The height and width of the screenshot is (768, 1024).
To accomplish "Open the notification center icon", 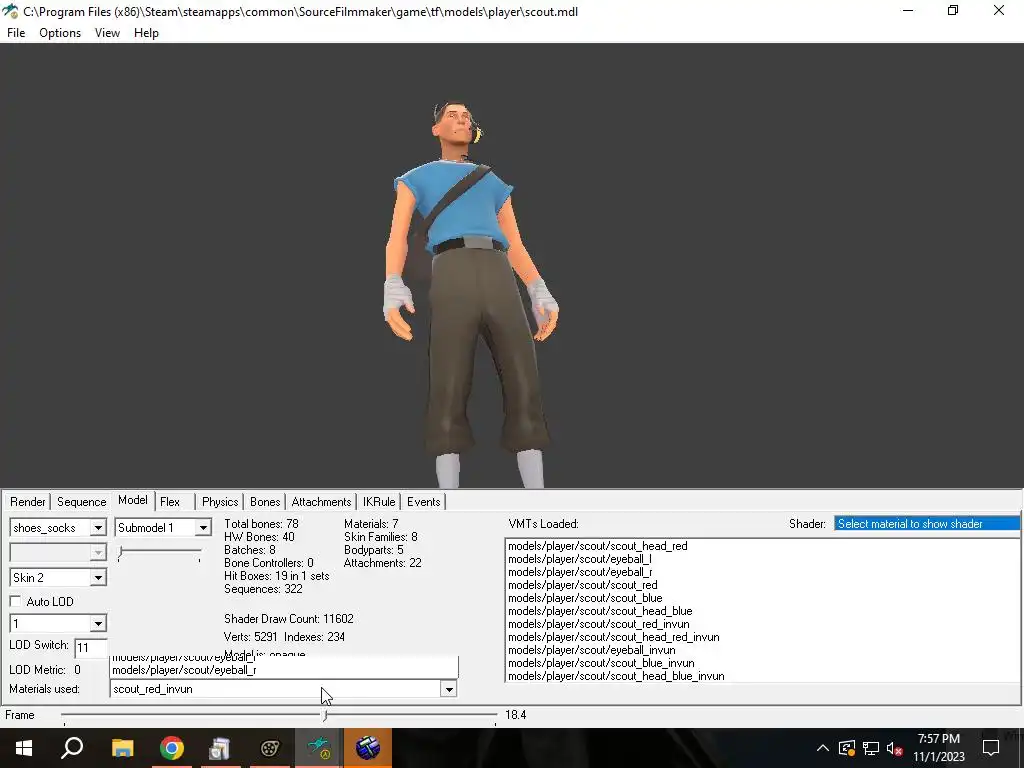I will coord(991,748).
